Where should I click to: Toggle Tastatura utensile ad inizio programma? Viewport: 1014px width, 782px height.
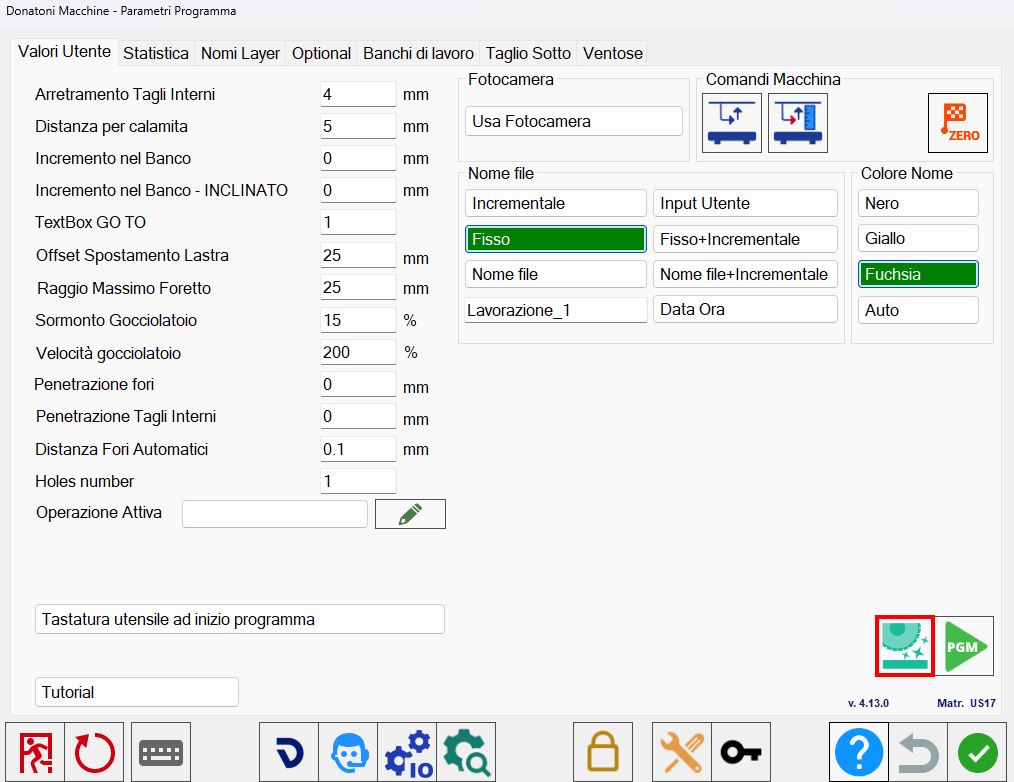(240, 620)
